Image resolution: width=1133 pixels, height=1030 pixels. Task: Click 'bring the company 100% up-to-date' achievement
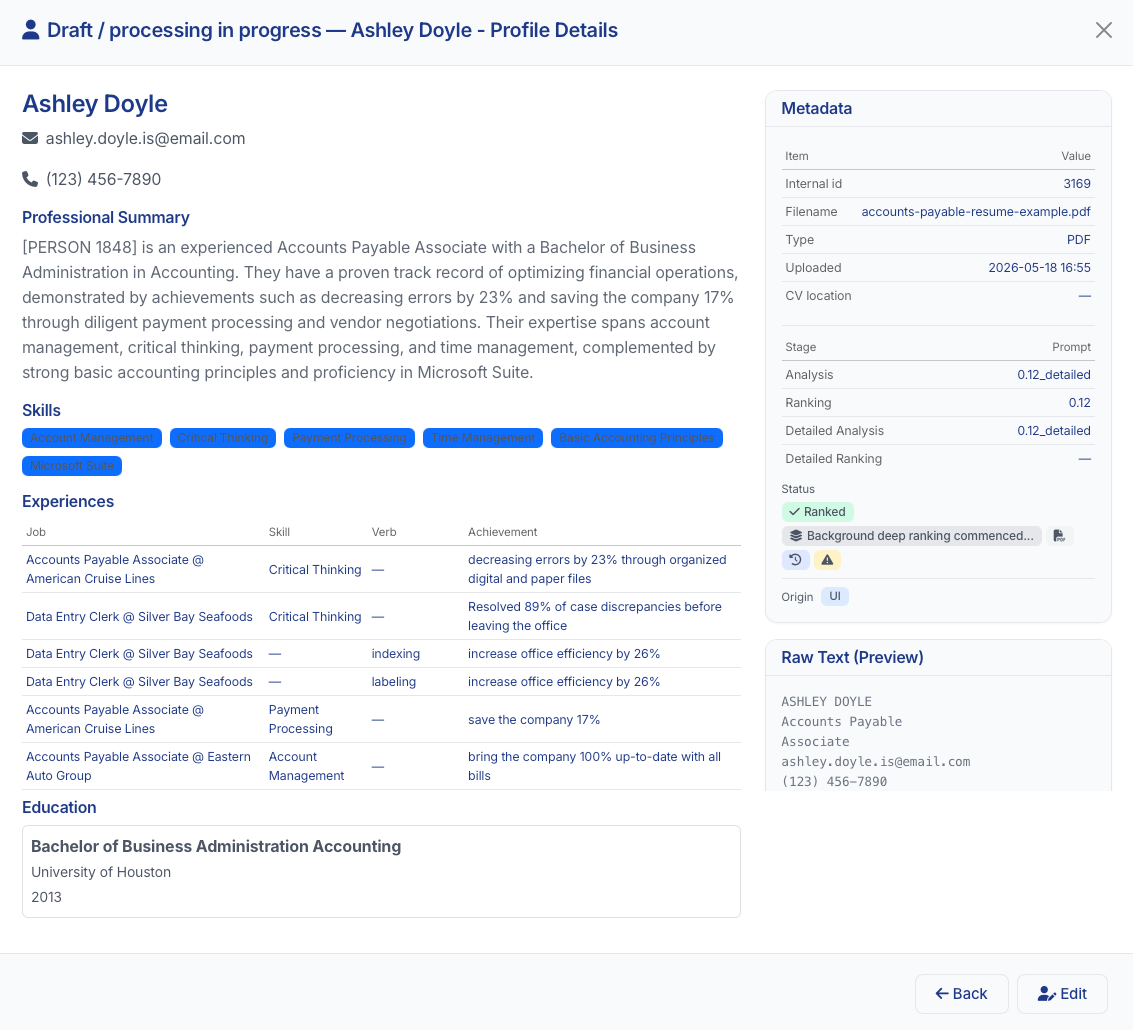point(594,766)
